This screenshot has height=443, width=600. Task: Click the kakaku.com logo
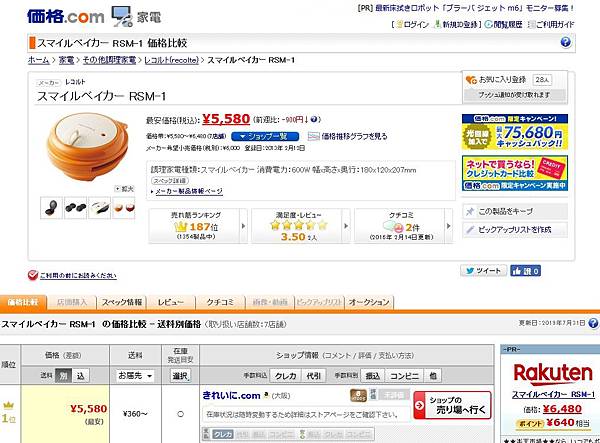65,16
